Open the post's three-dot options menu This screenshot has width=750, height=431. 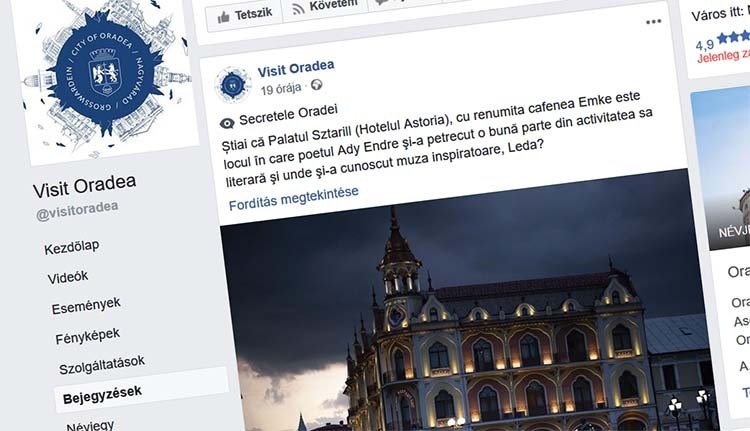653,22
